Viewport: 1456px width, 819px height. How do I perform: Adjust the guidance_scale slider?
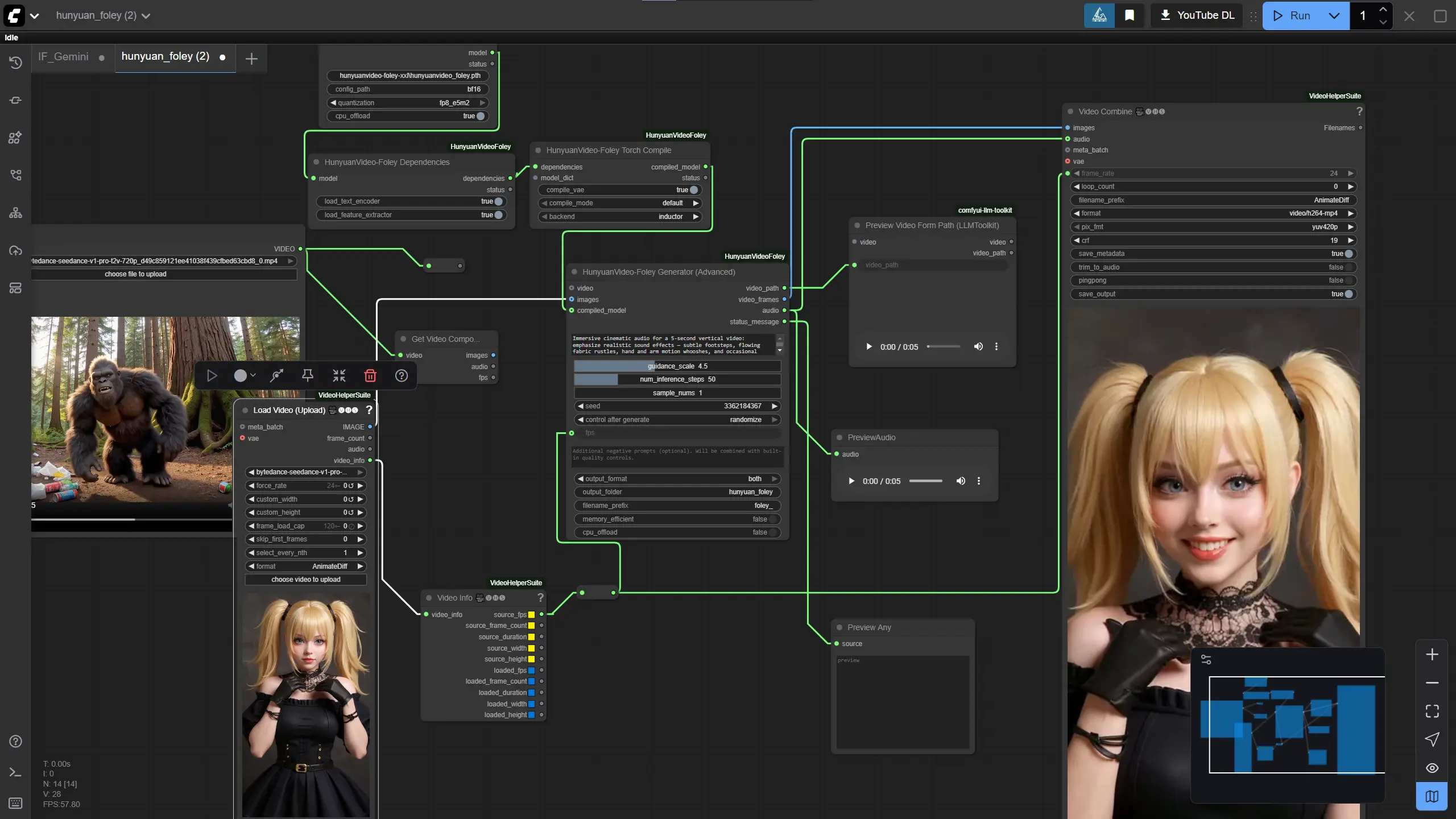pyautogui.click(x=677, y=366)
